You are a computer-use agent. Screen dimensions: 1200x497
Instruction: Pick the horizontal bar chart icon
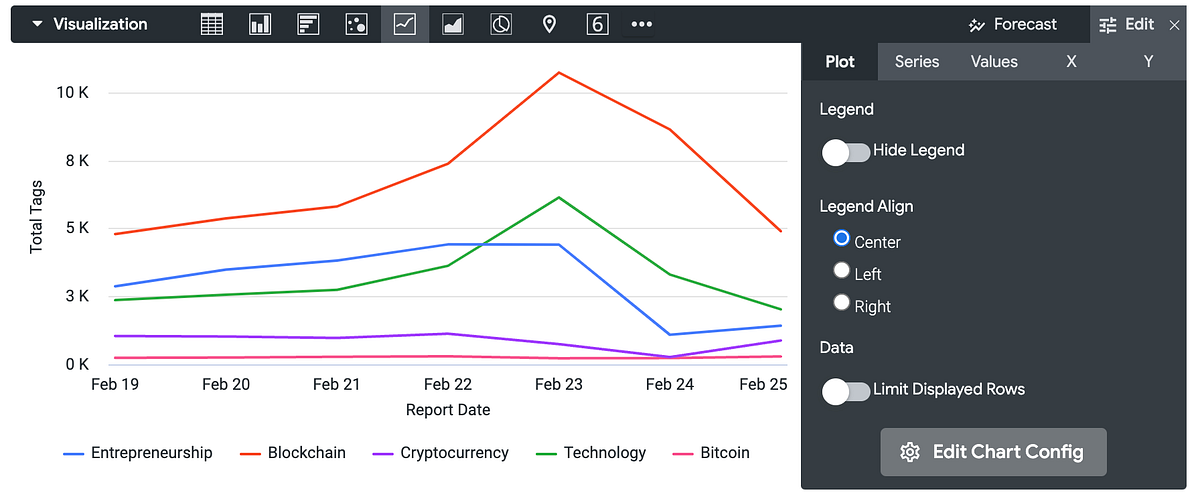308,25
